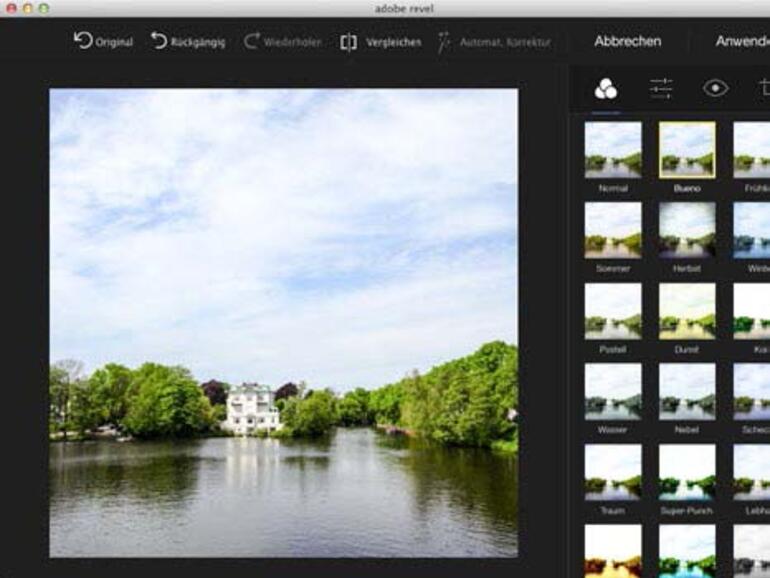Minimize the adobe revel window
The width and height of the screenshot is (770, 578).
28,8
